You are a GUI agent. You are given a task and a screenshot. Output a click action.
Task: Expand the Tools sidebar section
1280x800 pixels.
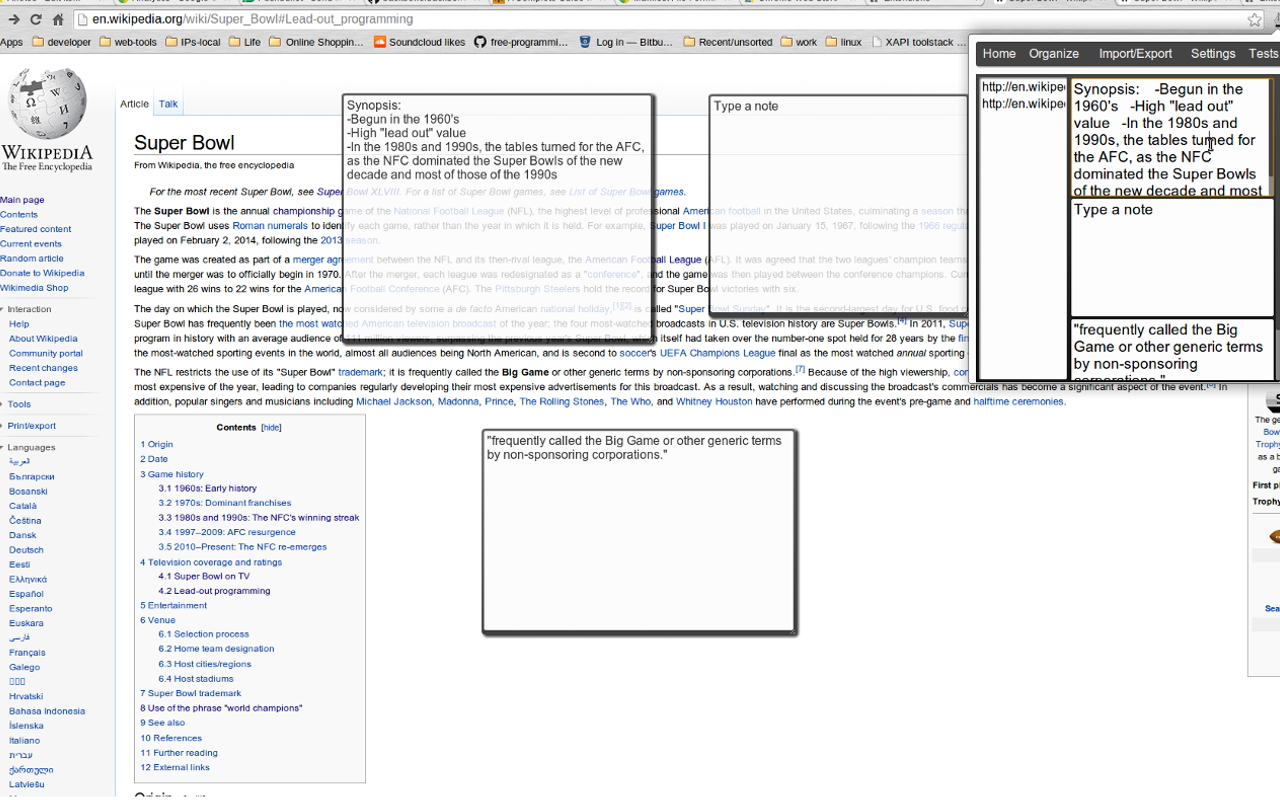pos(17,405)
